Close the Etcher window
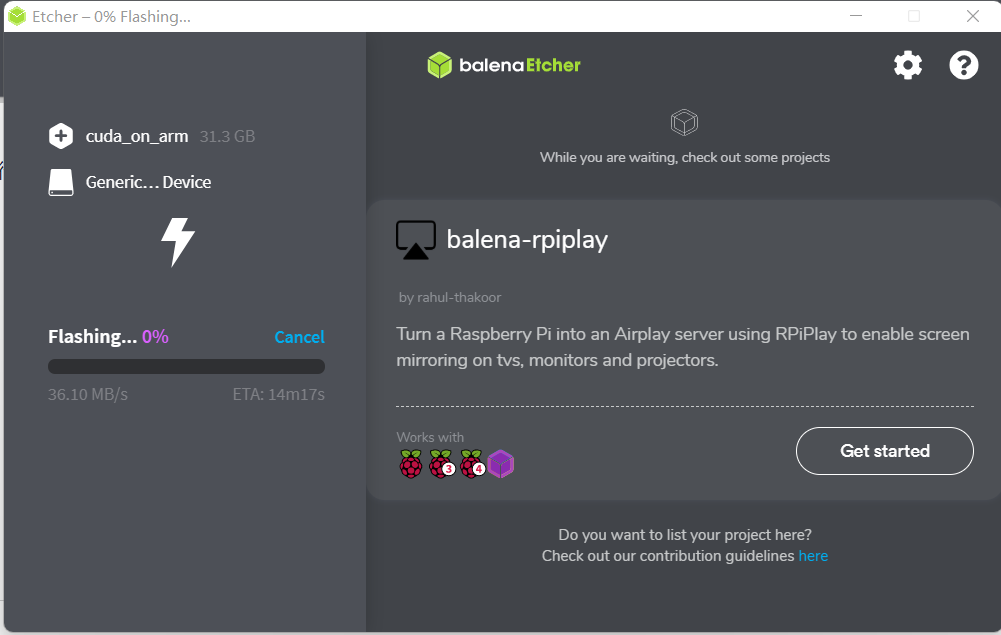1001x635 pixels. click(x=972, y=16)
